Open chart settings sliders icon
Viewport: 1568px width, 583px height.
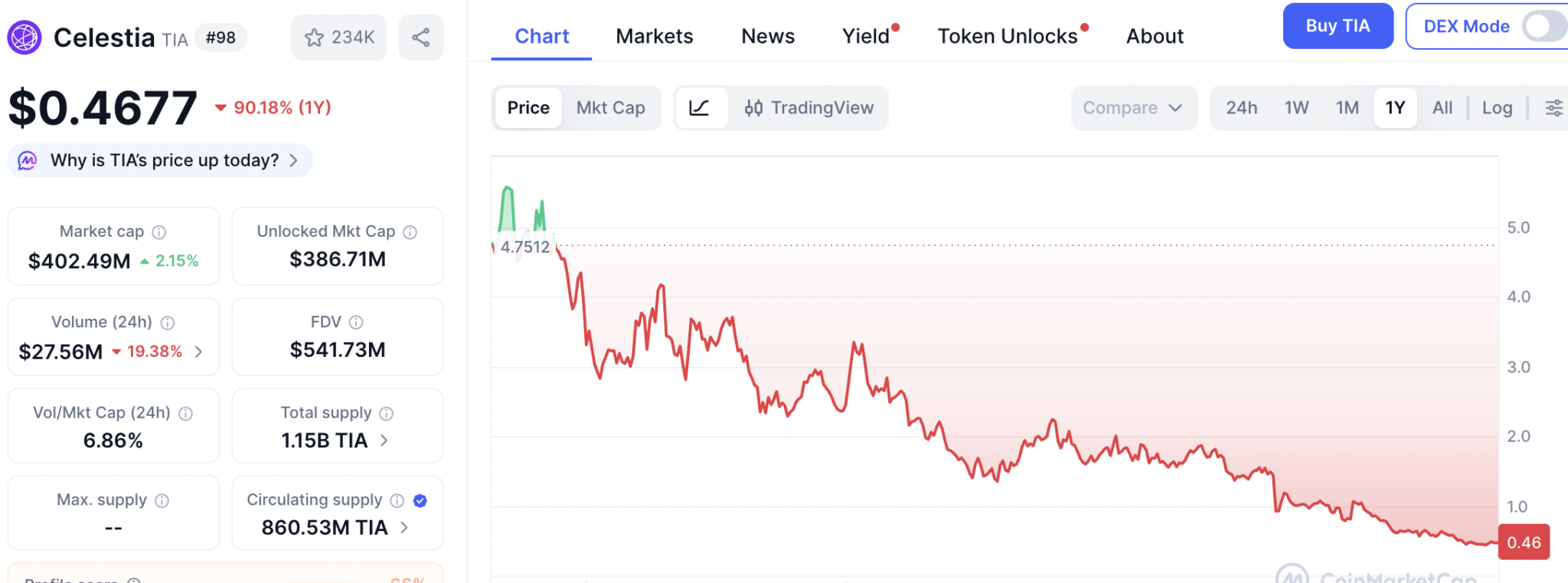[x=1553, y=108]
